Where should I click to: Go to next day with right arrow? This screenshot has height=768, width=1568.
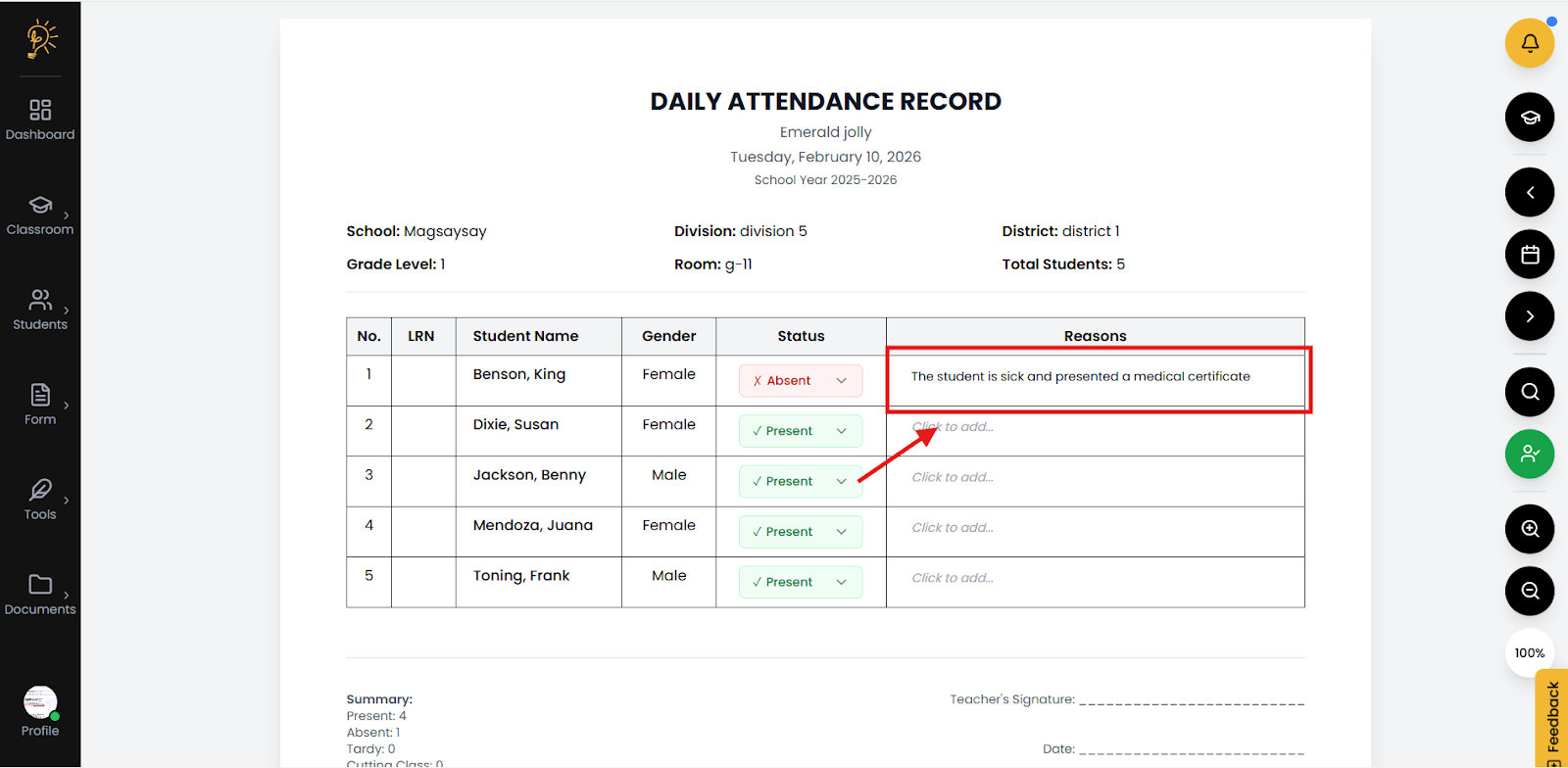click(1529, 316)
